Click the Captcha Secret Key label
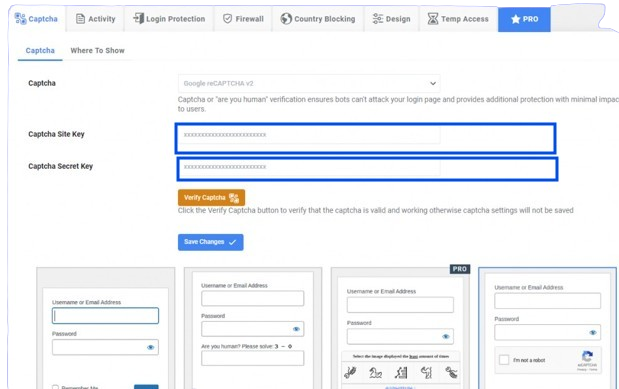Image resolution: width=619 pixels, height=389 pixels. coord(60,166)
